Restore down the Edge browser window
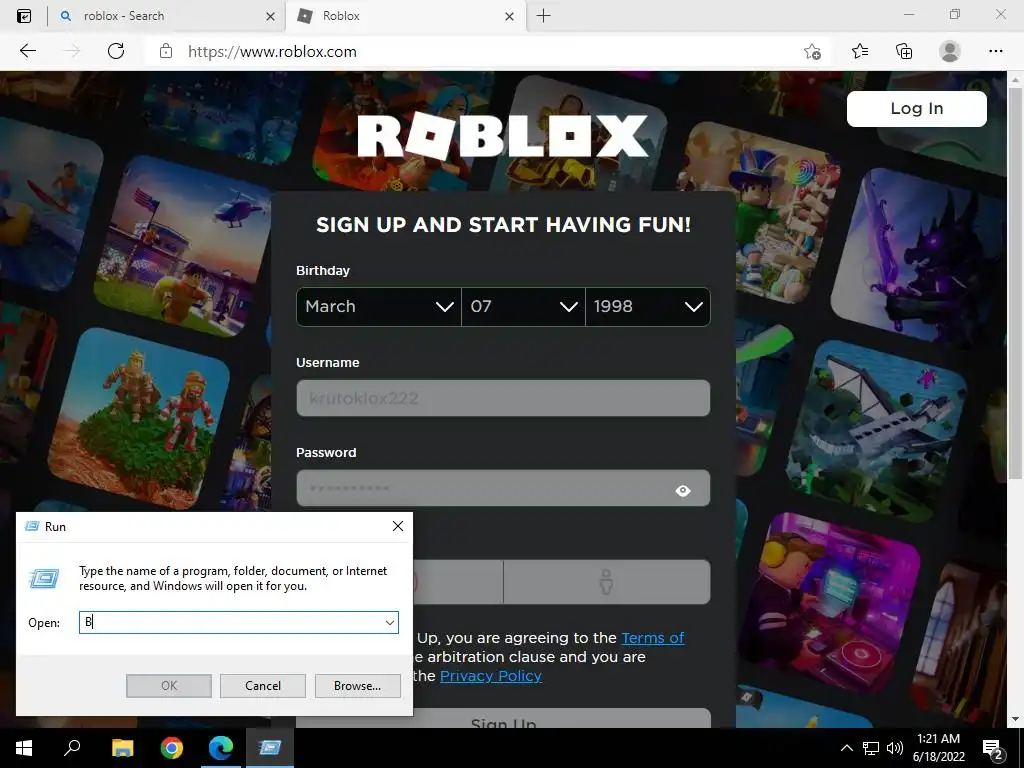Image resolution: width=1024 pixels, height=768 pixels. [x=955, y=14]
